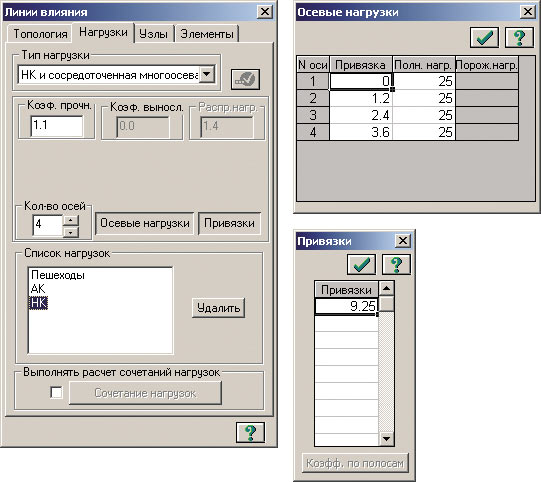Click the Осевые нагрузки button
Image resolution: width=541 pixels, height=482 pixels.
[x=145, y=223]
